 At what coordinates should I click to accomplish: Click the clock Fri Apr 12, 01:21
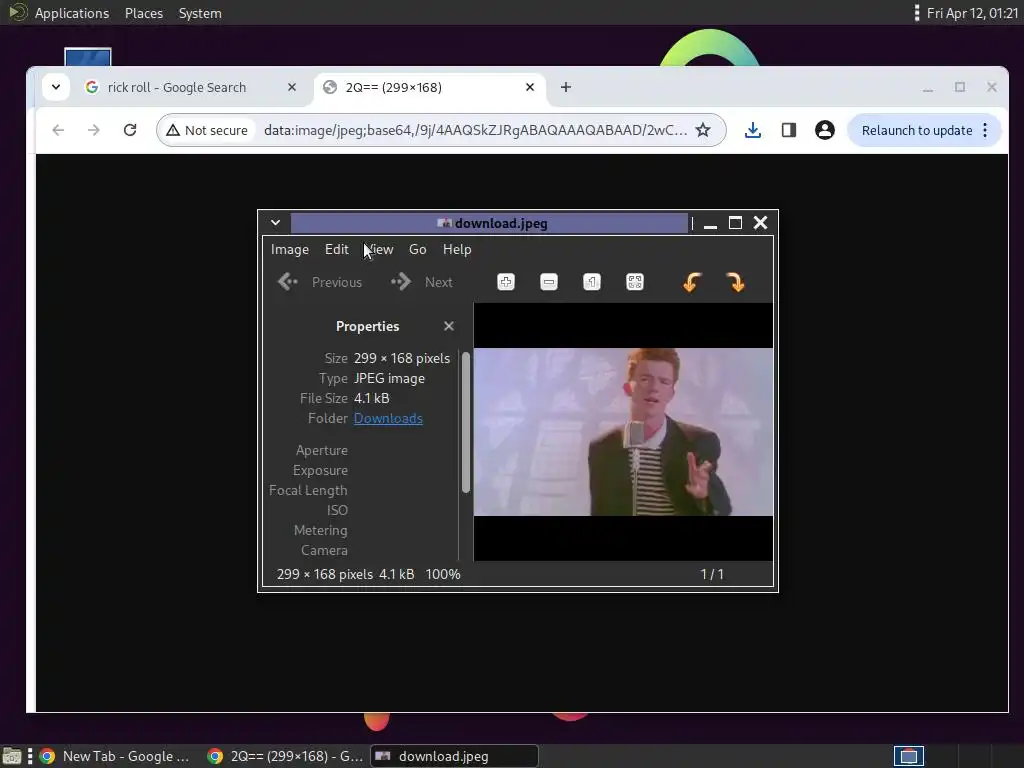[972, 13]
